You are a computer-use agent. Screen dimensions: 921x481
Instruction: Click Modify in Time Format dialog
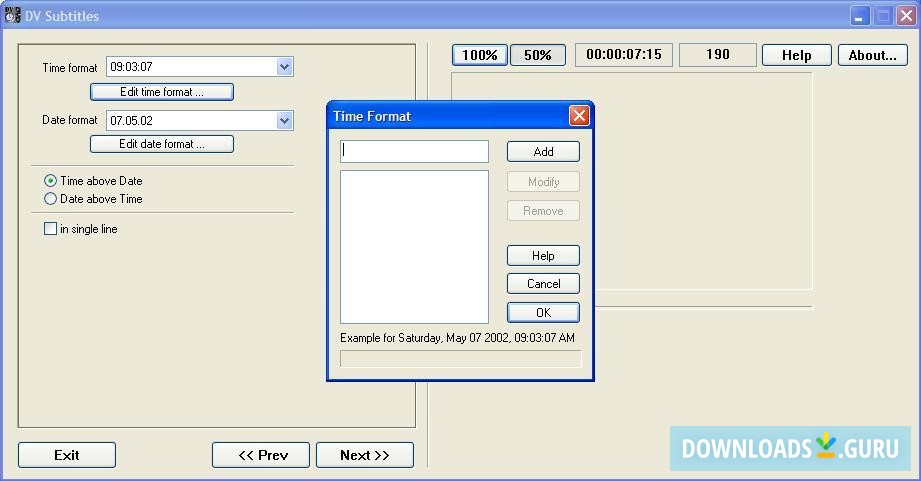[x=543, y=181]
